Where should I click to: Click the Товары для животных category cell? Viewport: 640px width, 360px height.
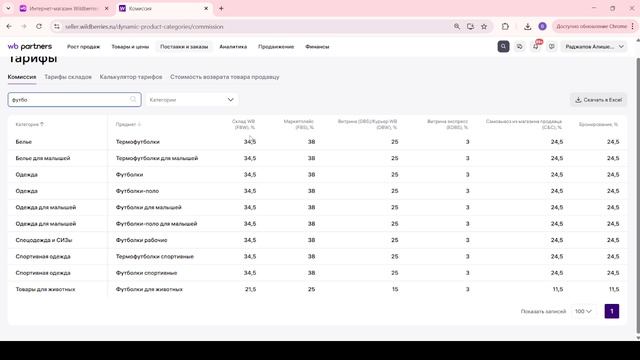45,289
